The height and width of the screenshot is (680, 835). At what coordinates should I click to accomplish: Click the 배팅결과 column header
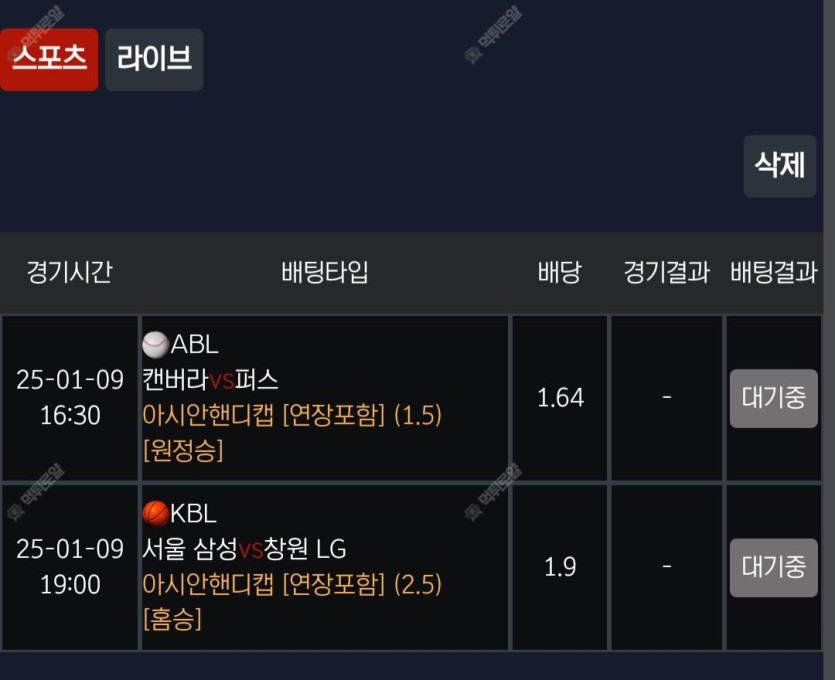[x=773, y=273]
